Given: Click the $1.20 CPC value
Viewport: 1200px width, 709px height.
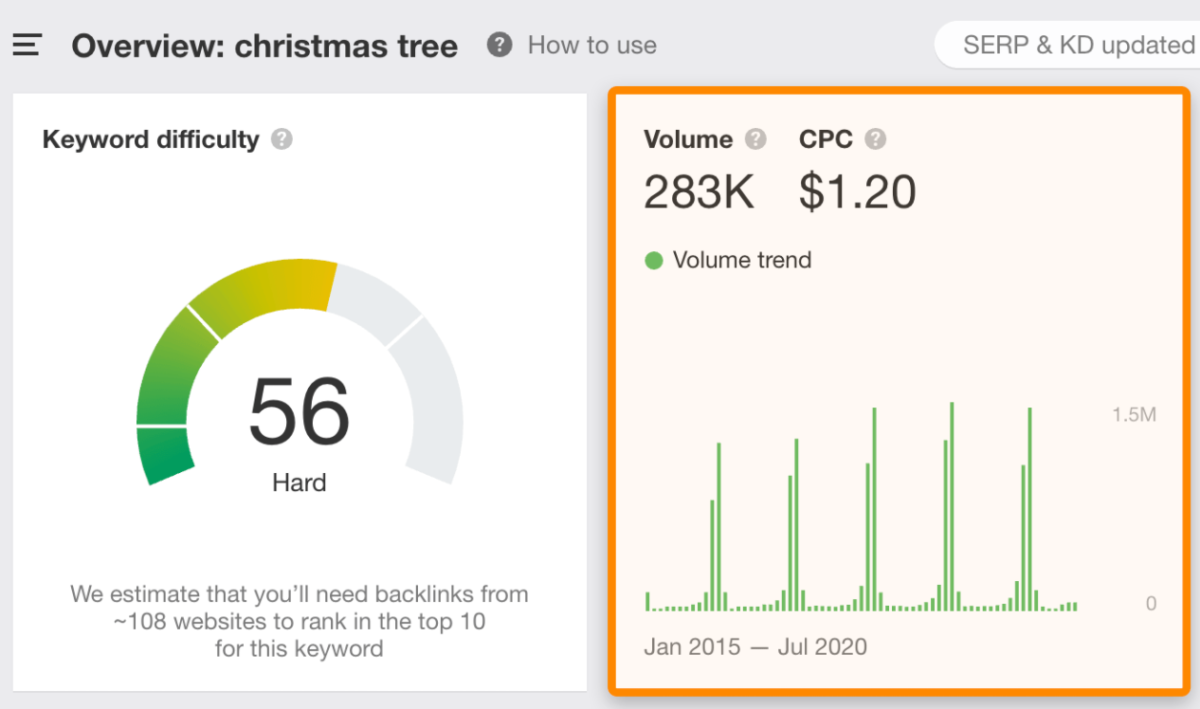Looking at the screenshot, I should coord(858,192).
